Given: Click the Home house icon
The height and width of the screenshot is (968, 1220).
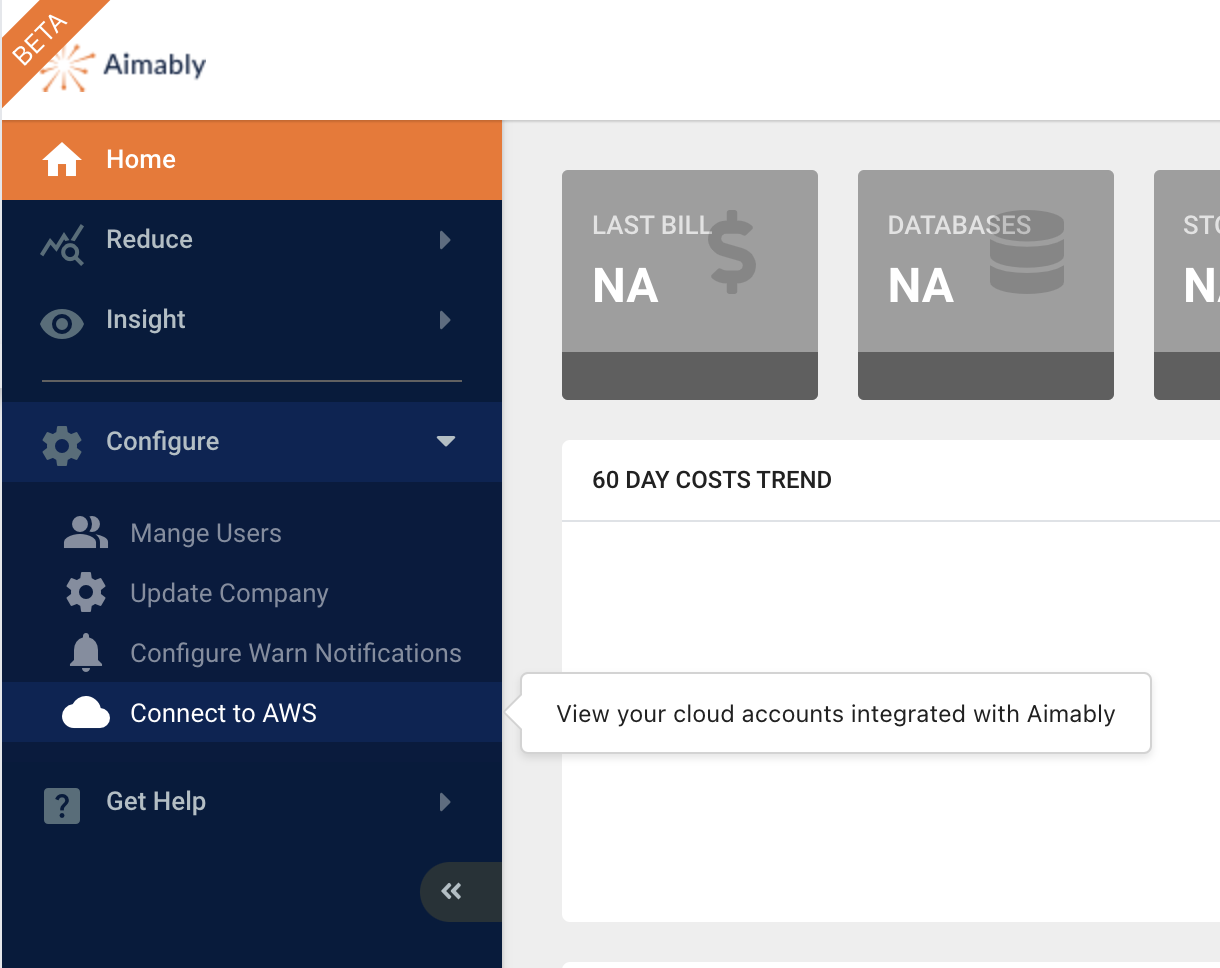Looking at the screenshot, I should (62, 160).
